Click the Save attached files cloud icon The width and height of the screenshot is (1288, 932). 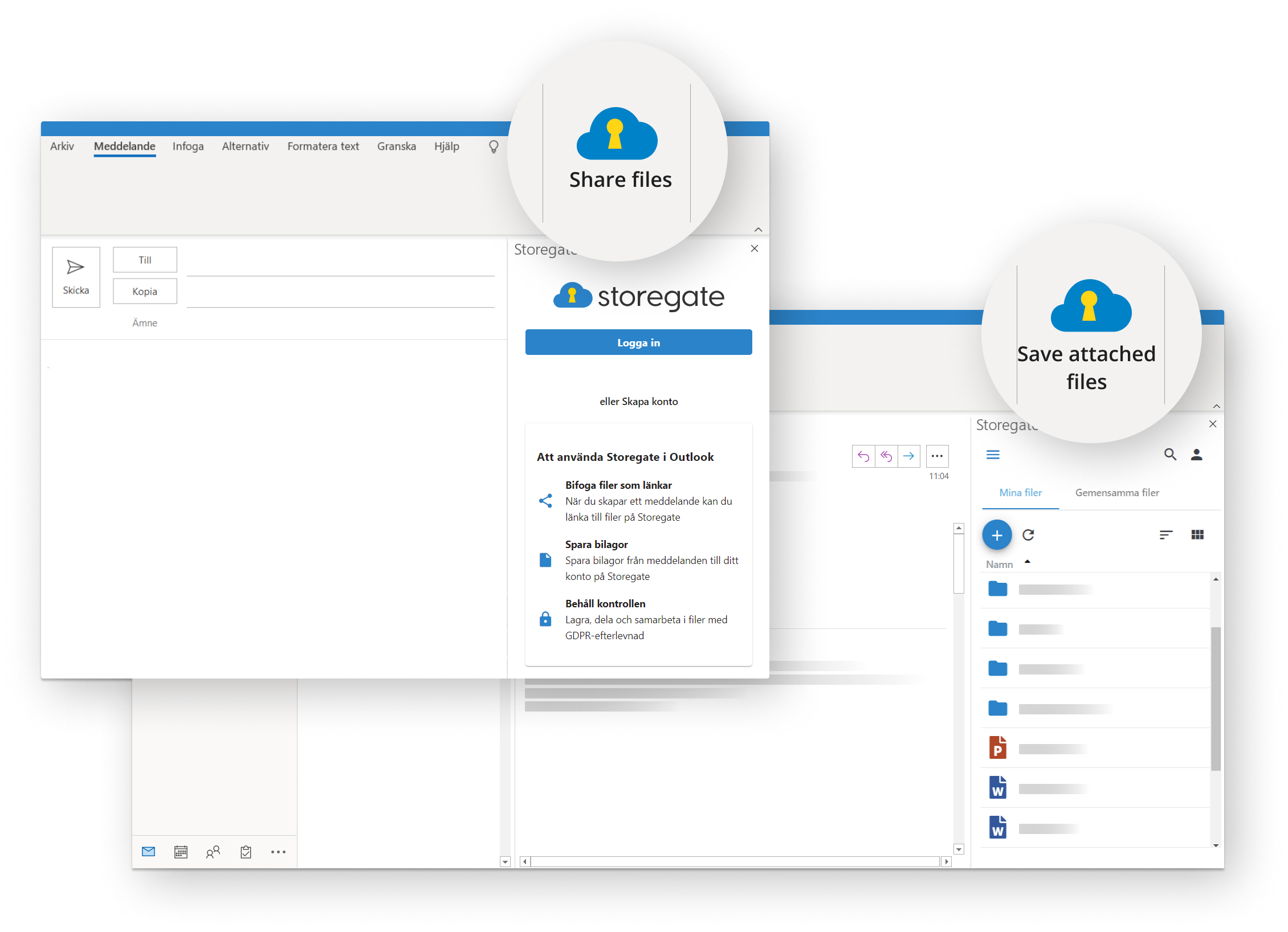coord(1091,305)
